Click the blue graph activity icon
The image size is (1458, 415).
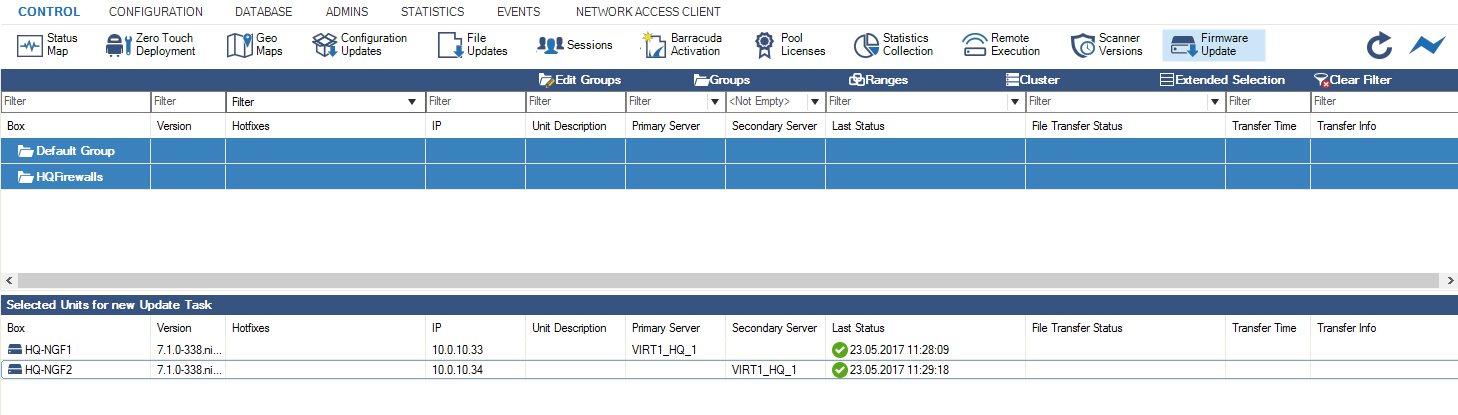coord(1427,45)
